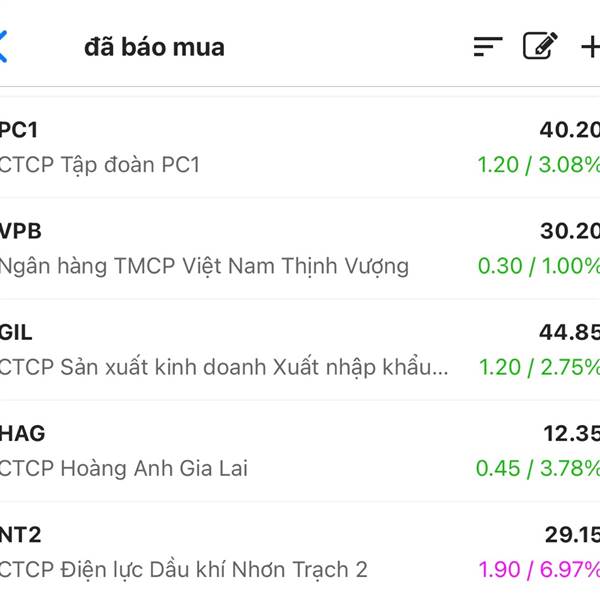Image resolution: width=600 pixels, height=600 pixels.
Task: Tap PC1 change 1.20 / 3.08%
Action: 539,165
